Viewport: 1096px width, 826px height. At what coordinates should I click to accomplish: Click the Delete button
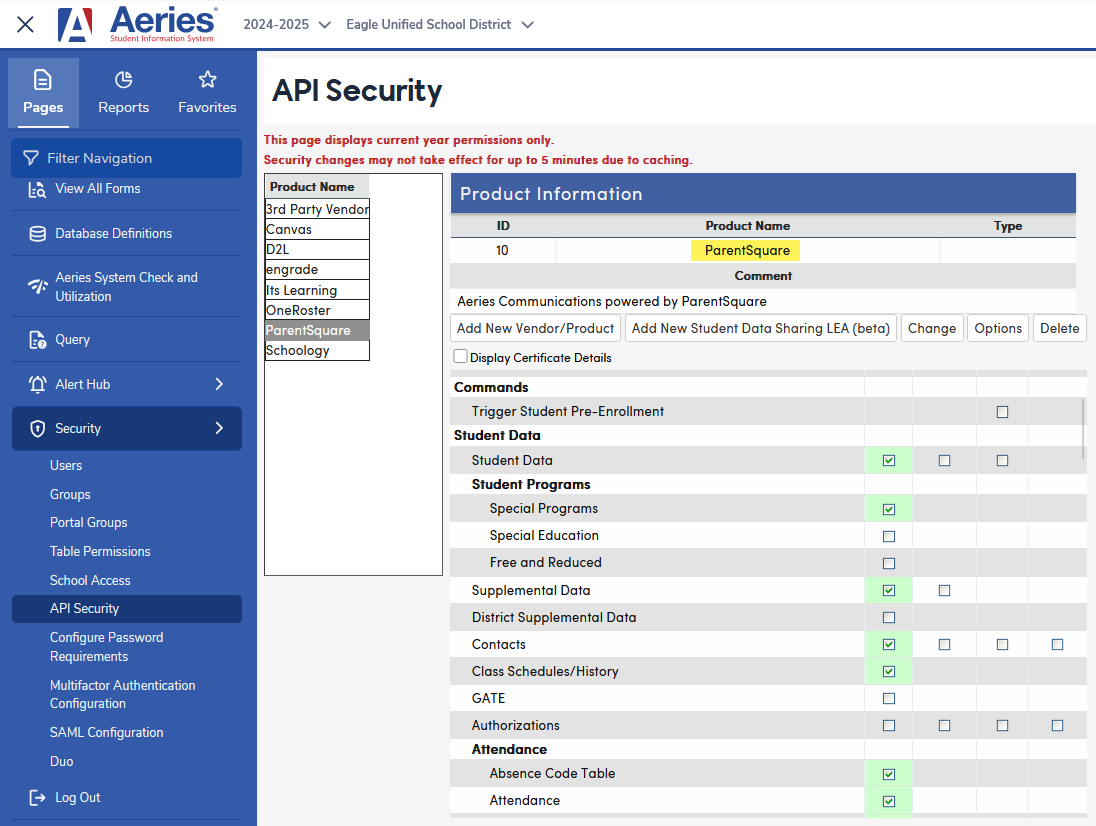coord(1059,328)
